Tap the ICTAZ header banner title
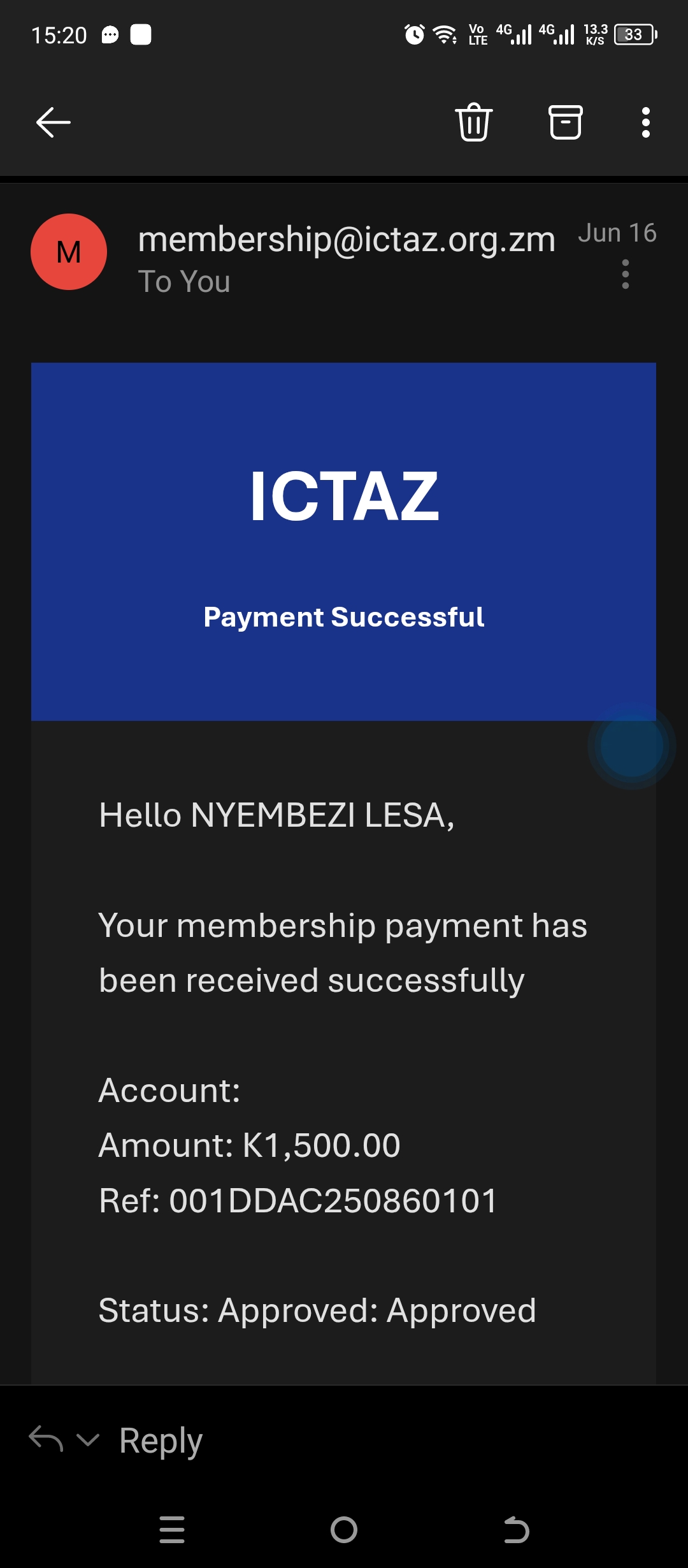The image size is (688, 1568). click(344, 496)
